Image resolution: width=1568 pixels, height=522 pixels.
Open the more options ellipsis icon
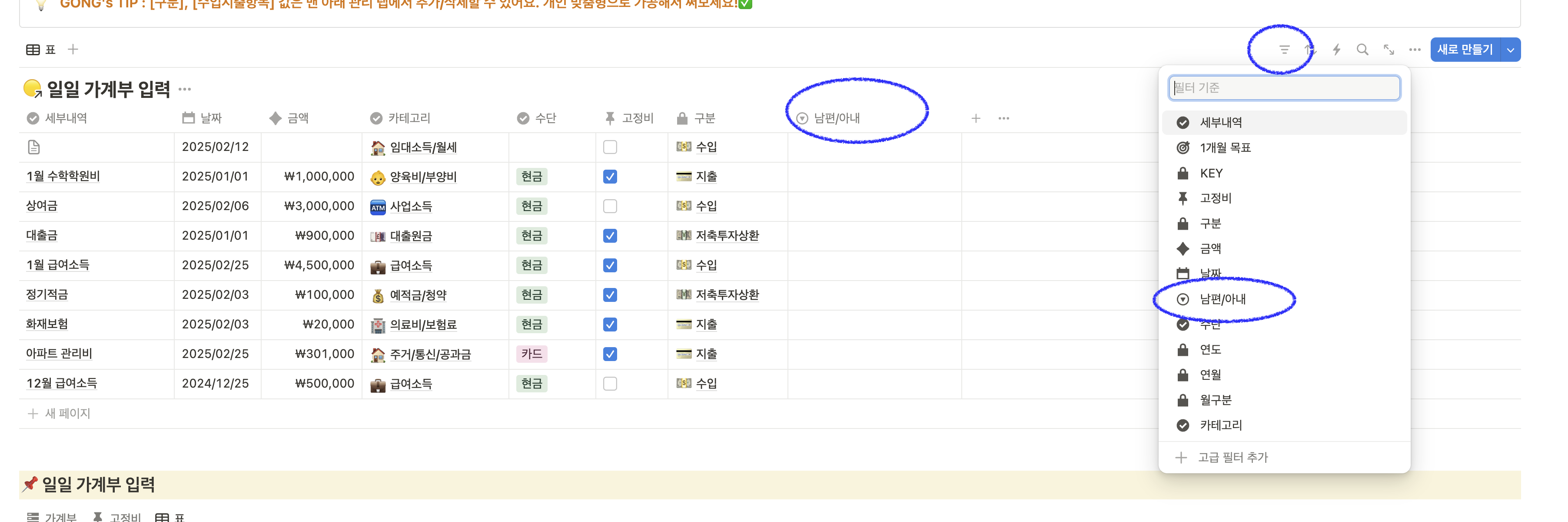click(x=1415, y=50)
